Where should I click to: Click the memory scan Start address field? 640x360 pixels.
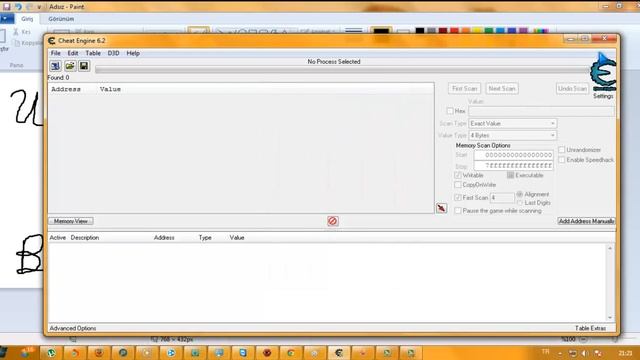513,155
